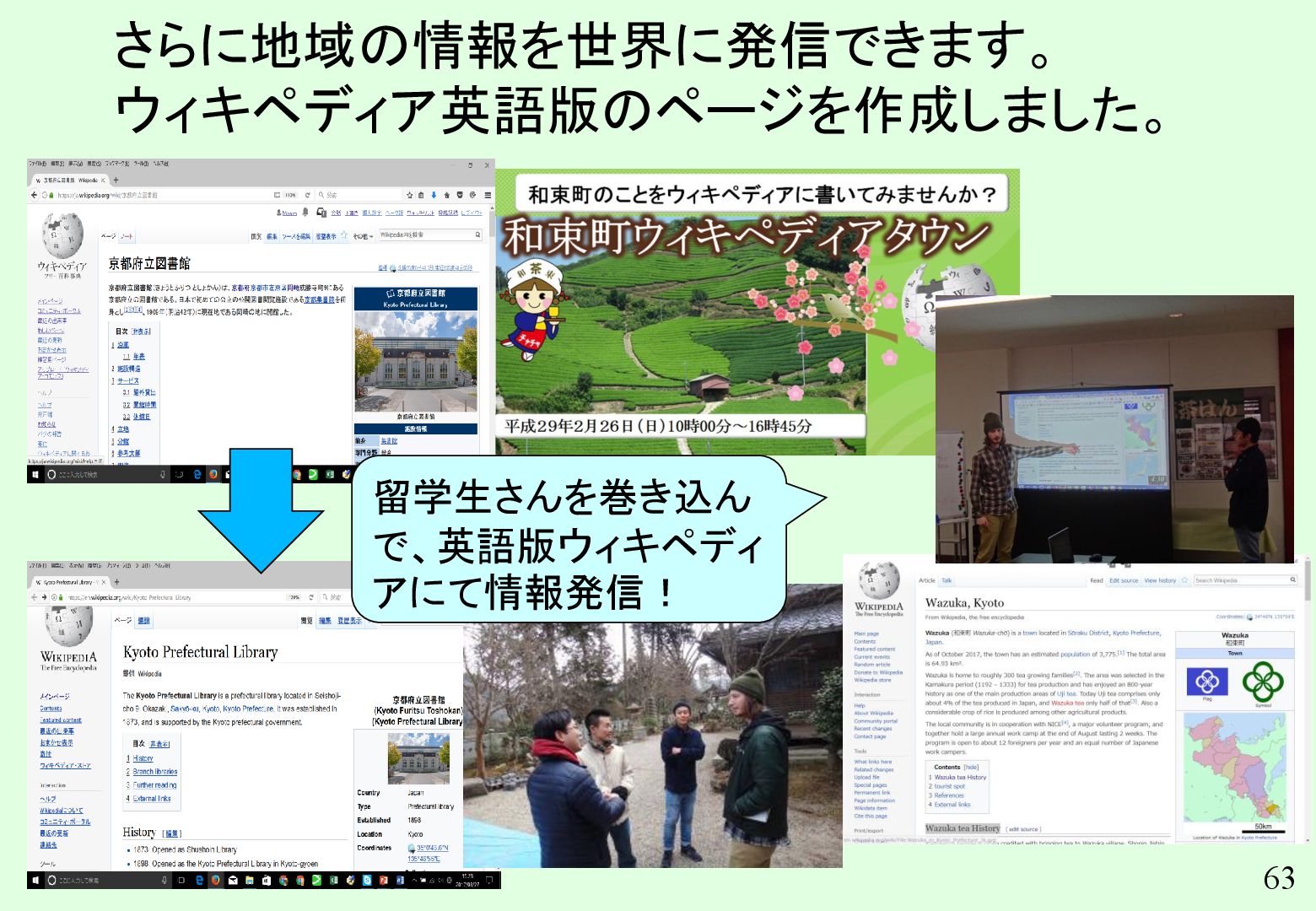Click Mail icon in bottom screenshot taskbar
Viewport: 1316px width, 911px height.
click(233, 881)
